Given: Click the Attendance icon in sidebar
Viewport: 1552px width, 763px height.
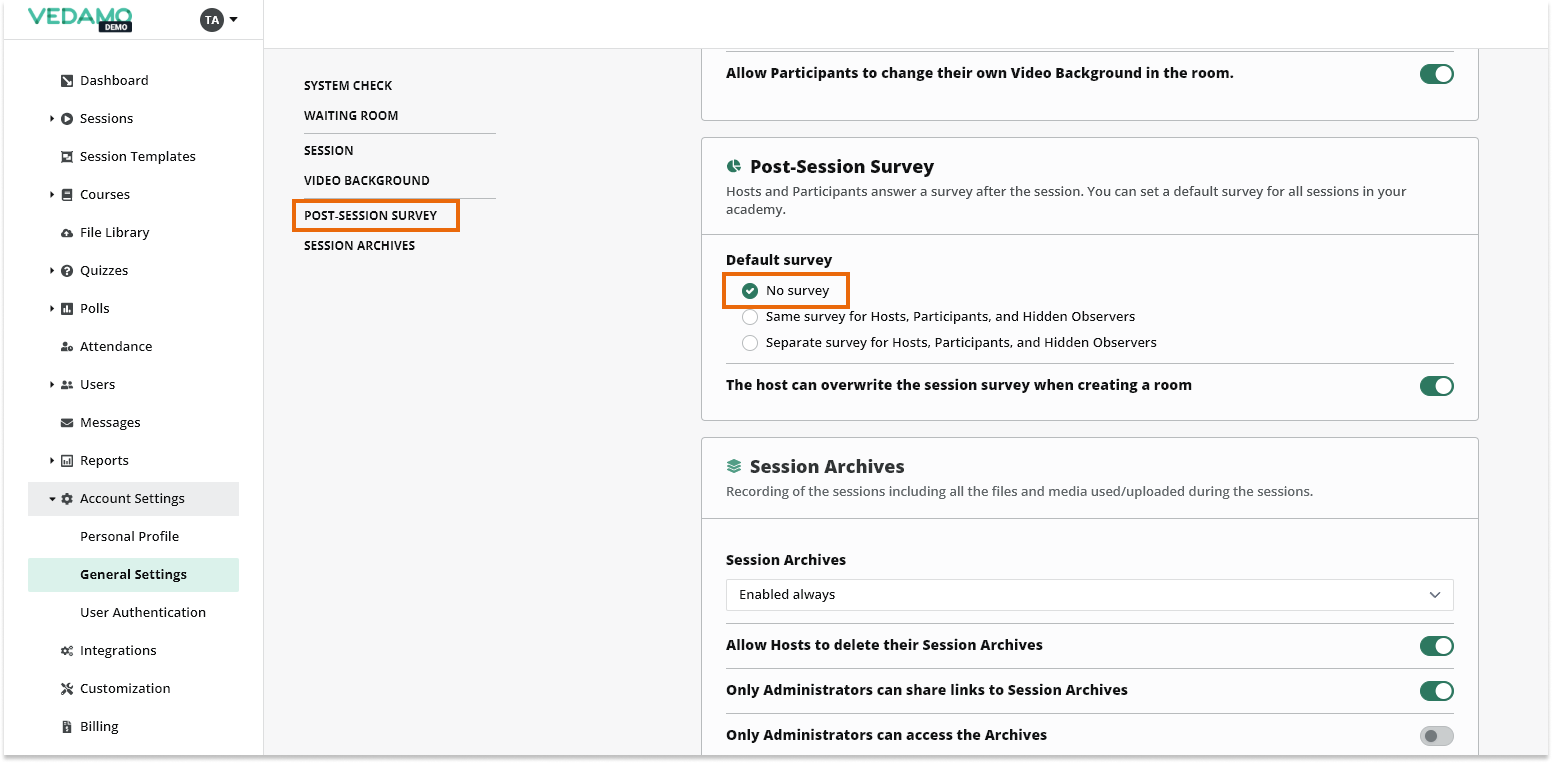Looking at the screenshot, I should (x=67, y=347).
